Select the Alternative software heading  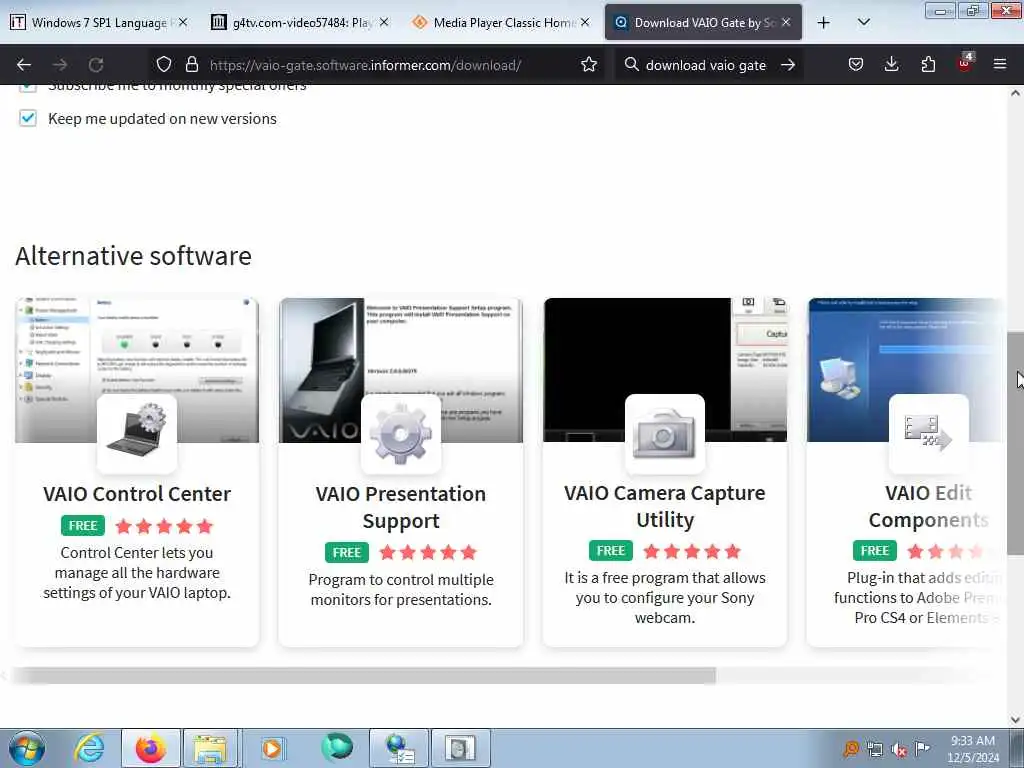(x=133, y=255)
